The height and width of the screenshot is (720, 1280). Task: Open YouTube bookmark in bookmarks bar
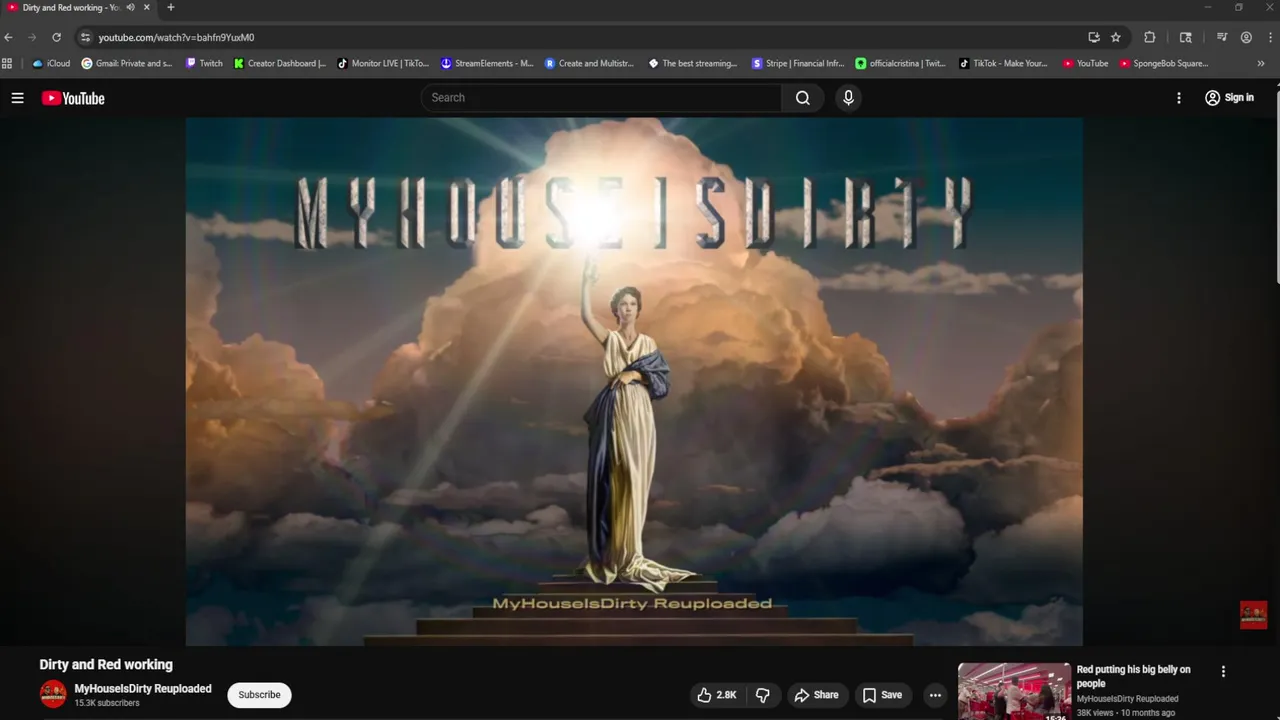(1086, 63)
